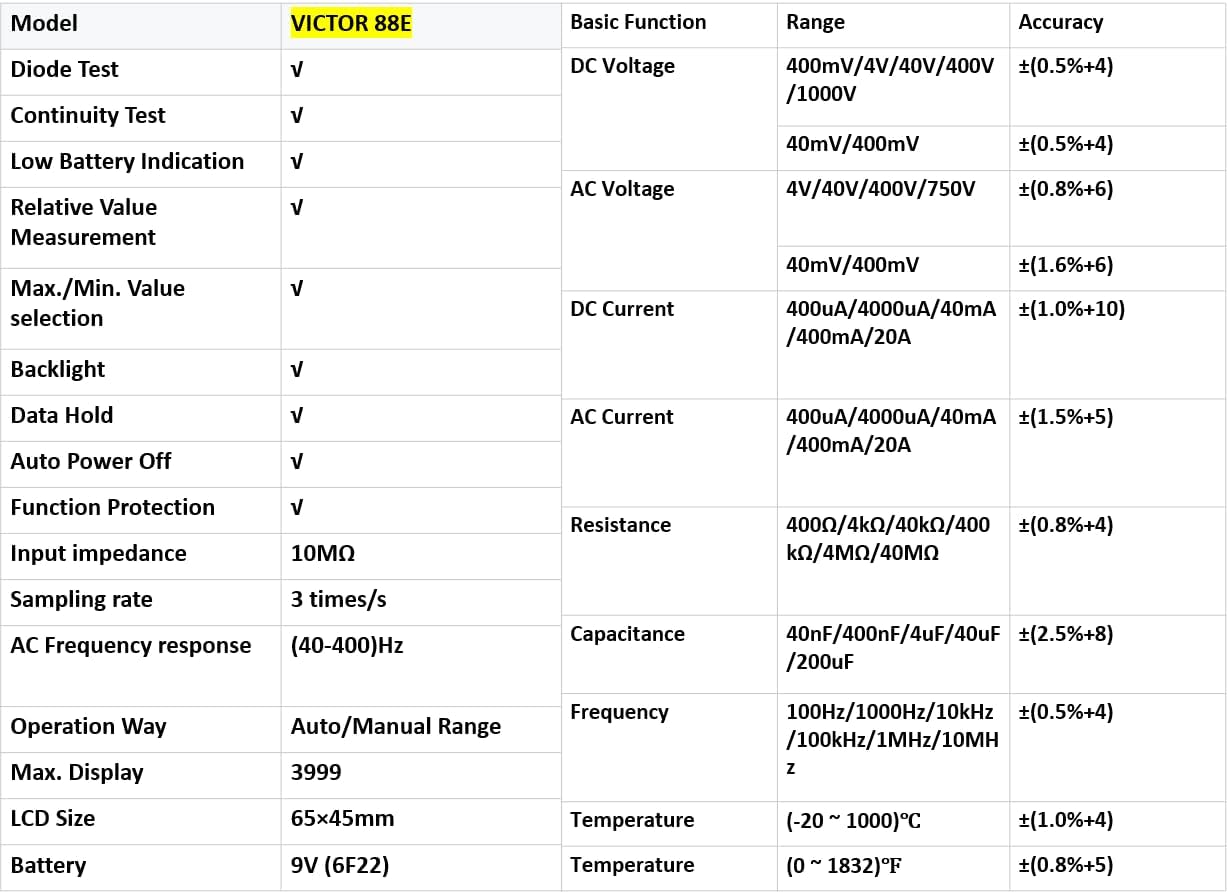
Task: Click the Diode Test check mark
Action: tap(297, 70)
